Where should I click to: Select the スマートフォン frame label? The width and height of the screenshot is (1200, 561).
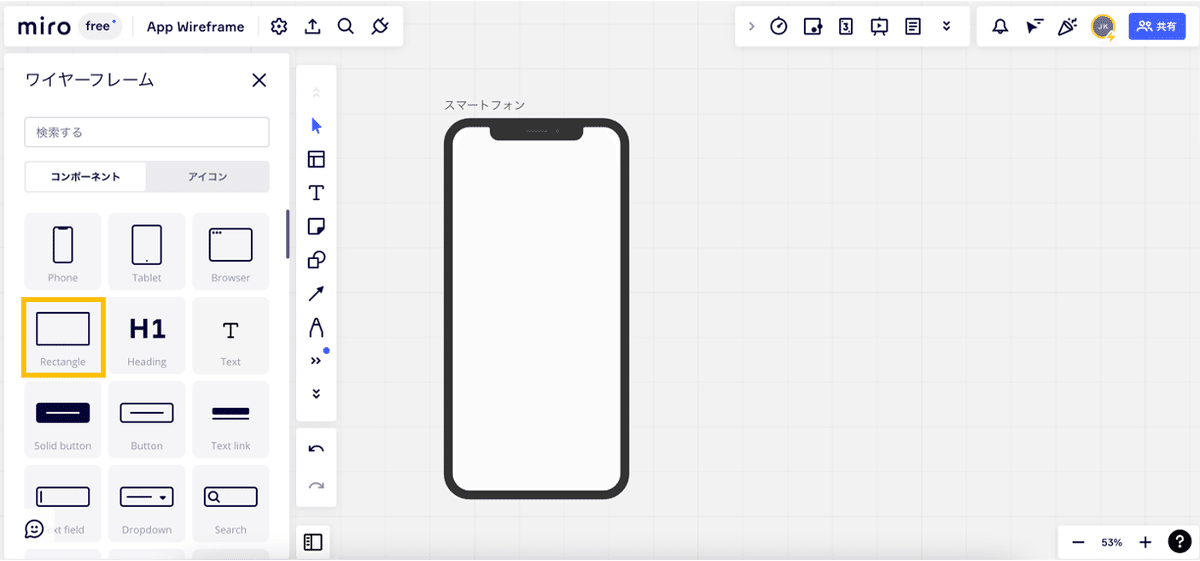pyautogui.click(x=485, y=105)
